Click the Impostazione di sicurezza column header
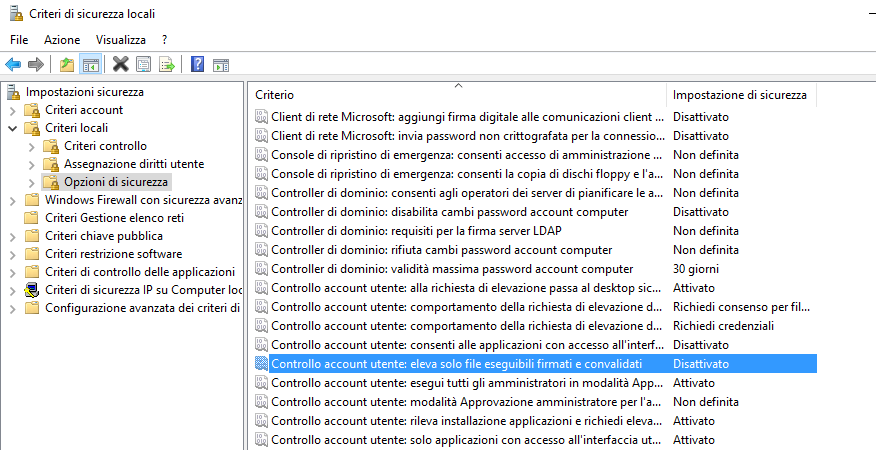This screenshot has width=876, height=450. point(740,94)
